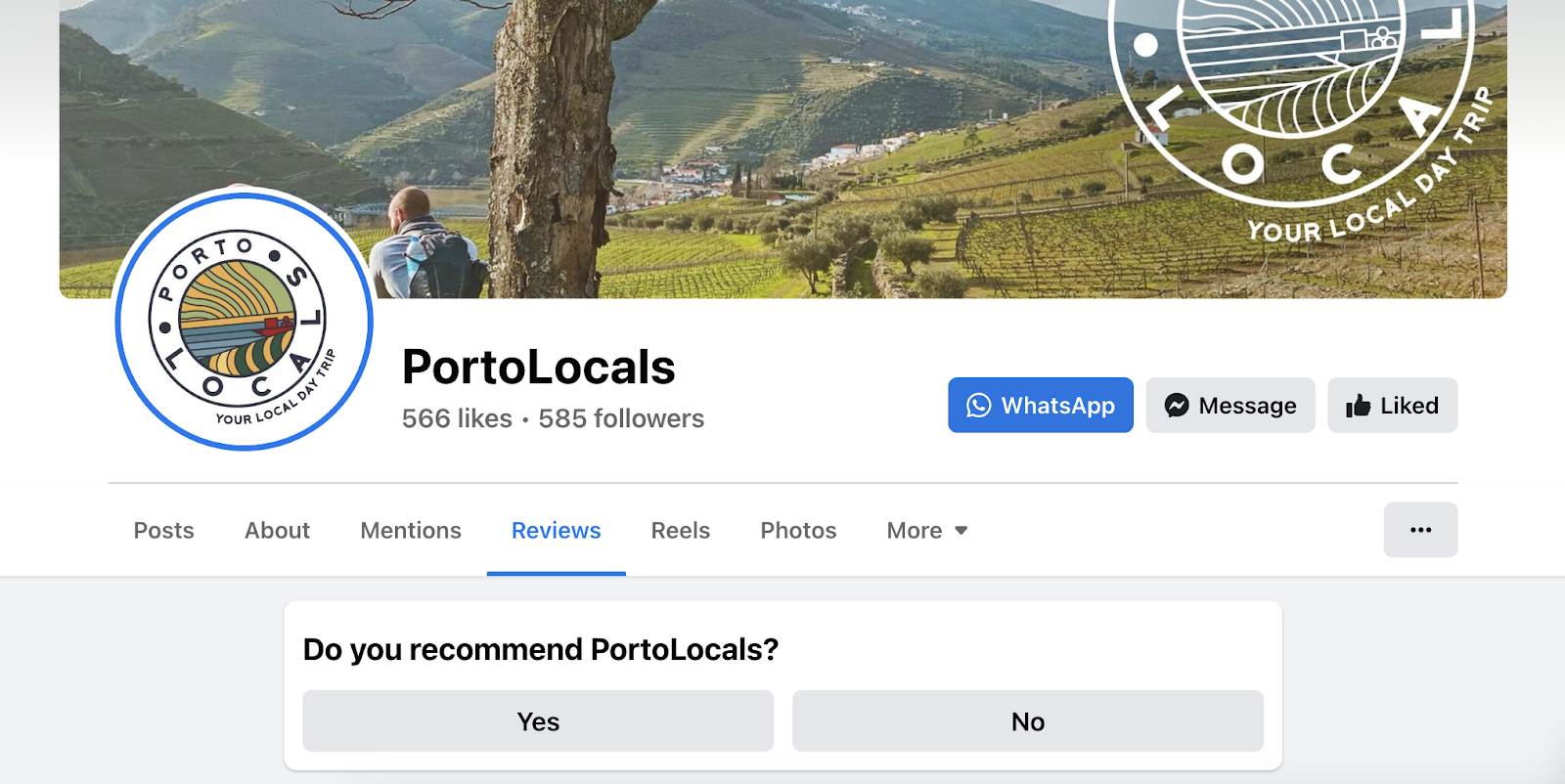The height and width of the screenshot is (784, 1565).
Task: Click the Messenger icon on Message button
Action: [1177, 406]
